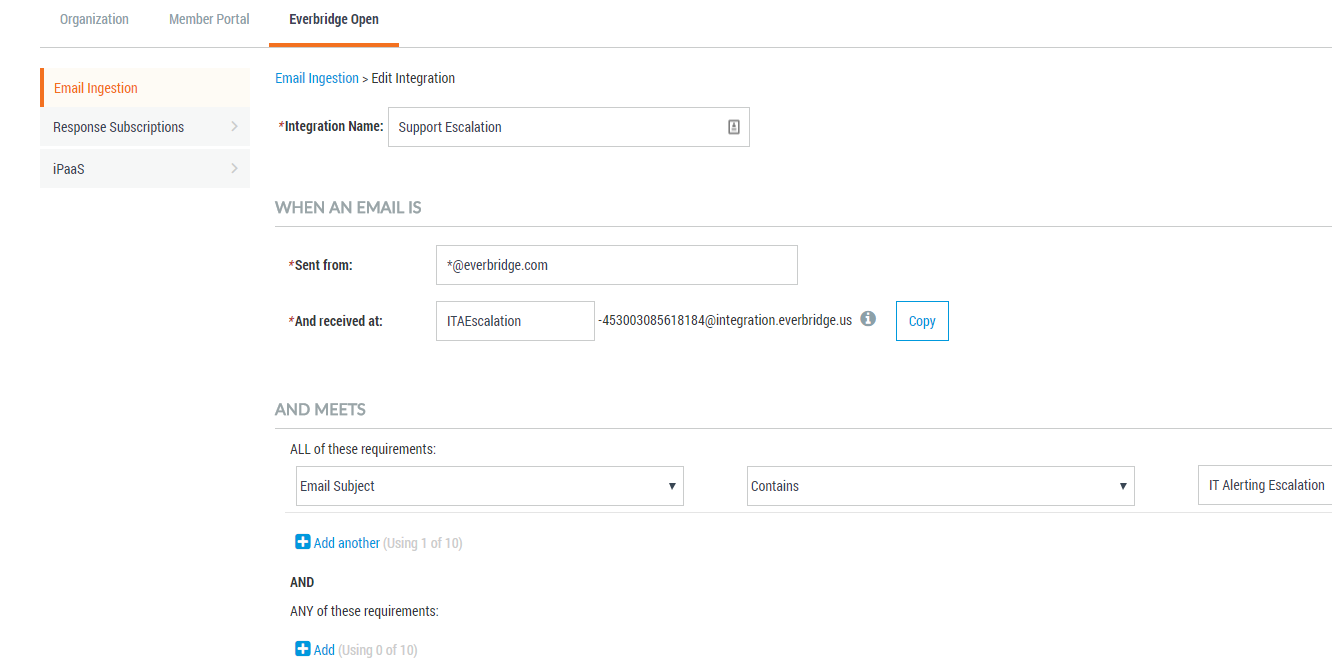Image resolution: width=1332 pixels, height=664 pixels.
Task: Click the Sent from input field
Action: [616, 264]
